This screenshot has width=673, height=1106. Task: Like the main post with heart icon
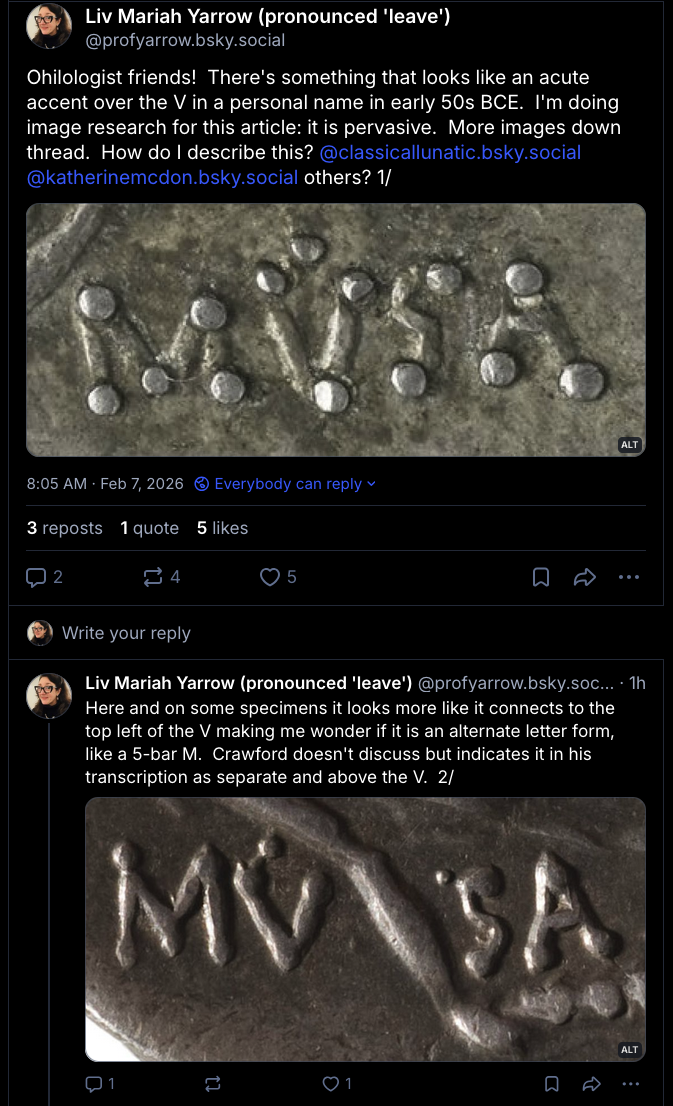tap(270, 577)
